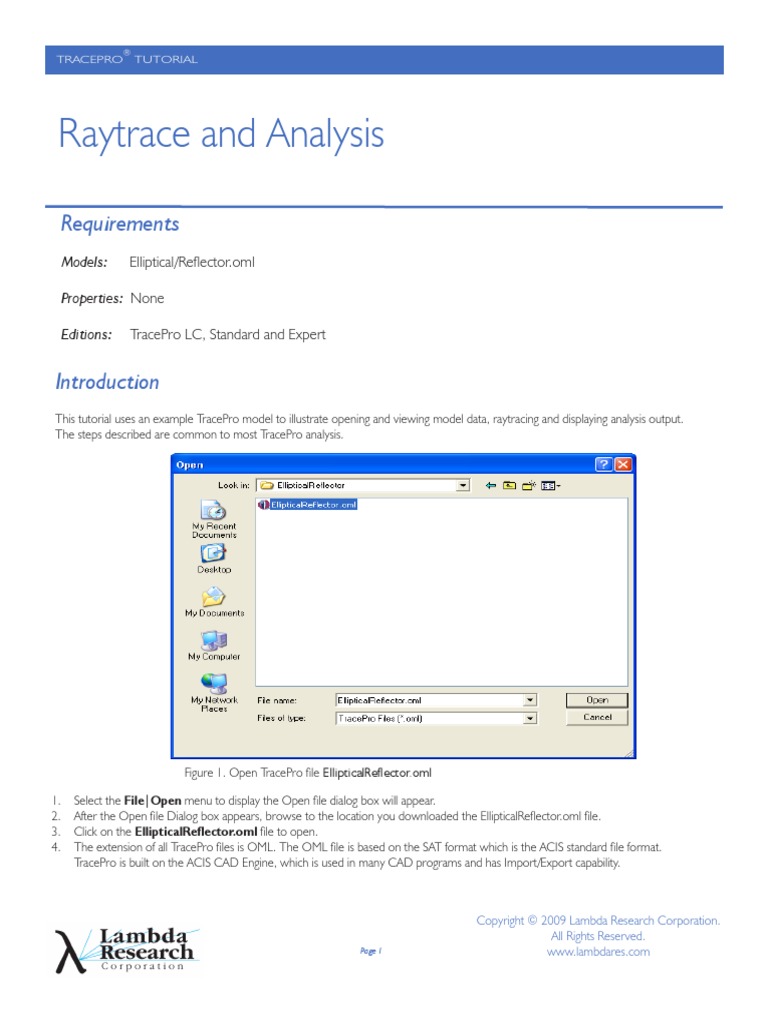Click the Back arrow in Open dialog
Image resolution: width=768 pixels, height=1024 pixels.
[490, 485]
